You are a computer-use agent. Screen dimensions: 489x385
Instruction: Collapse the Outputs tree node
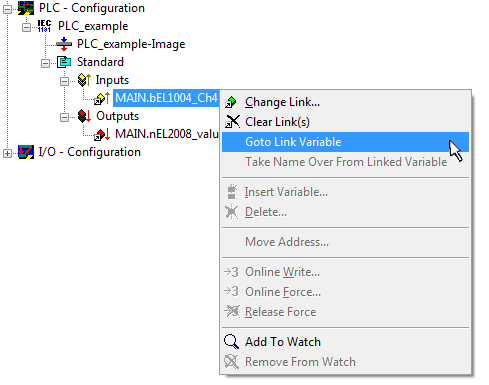pyautogui.click(x=65, y=117)
